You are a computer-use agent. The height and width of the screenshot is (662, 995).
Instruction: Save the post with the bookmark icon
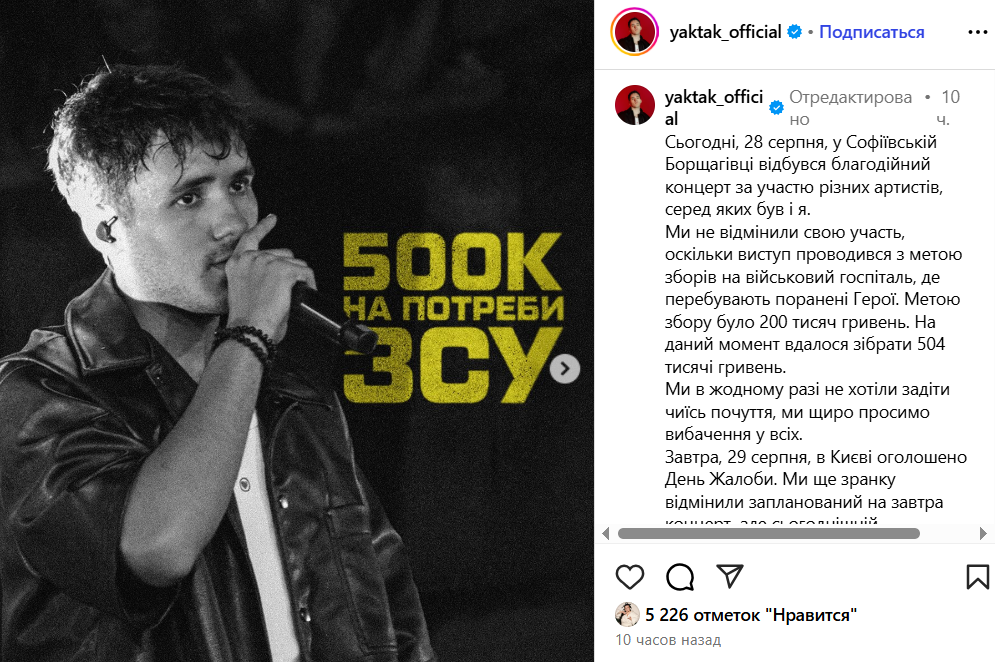[x=977, y=576]
